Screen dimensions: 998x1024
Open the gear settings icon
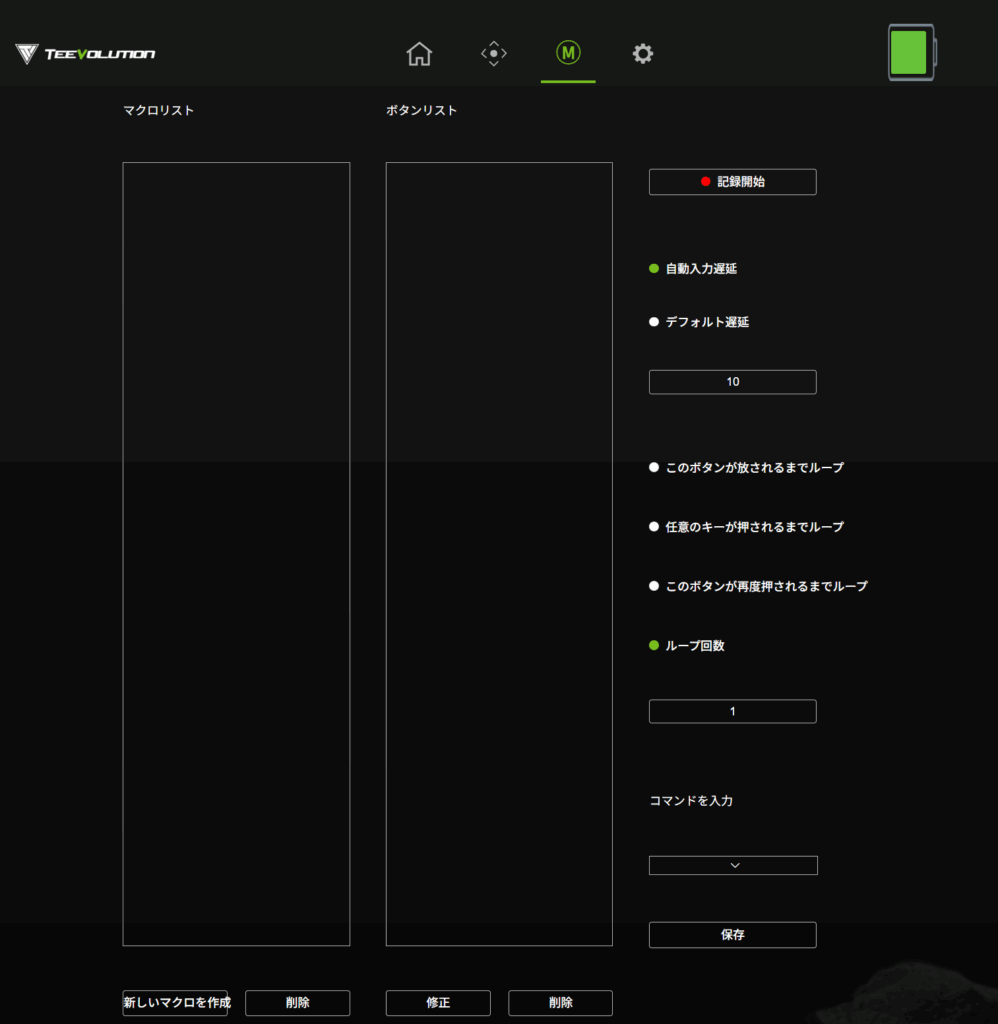(x=643, y=54)
